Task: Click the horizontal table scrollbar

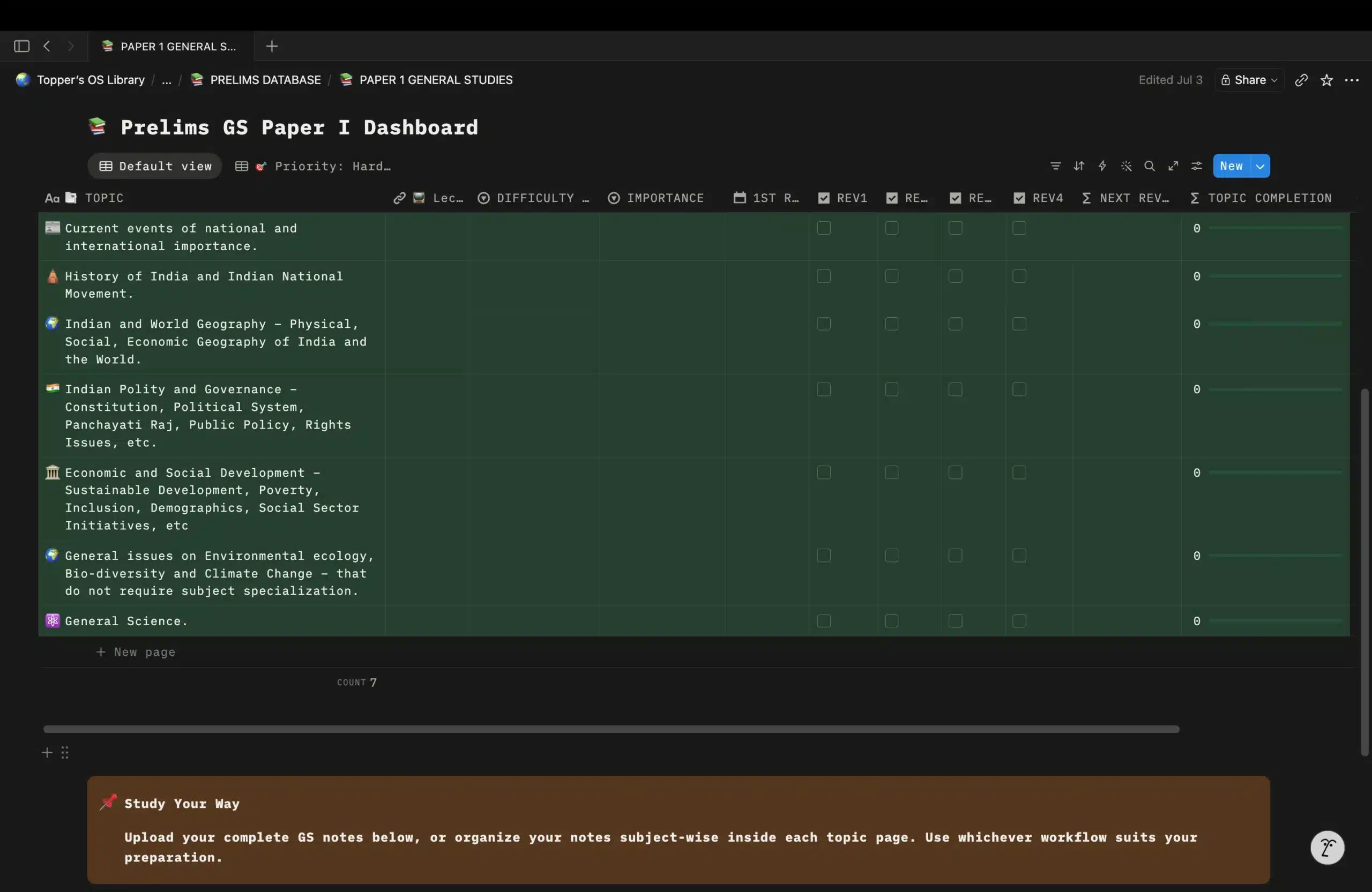Action: (x=611, y=729)
